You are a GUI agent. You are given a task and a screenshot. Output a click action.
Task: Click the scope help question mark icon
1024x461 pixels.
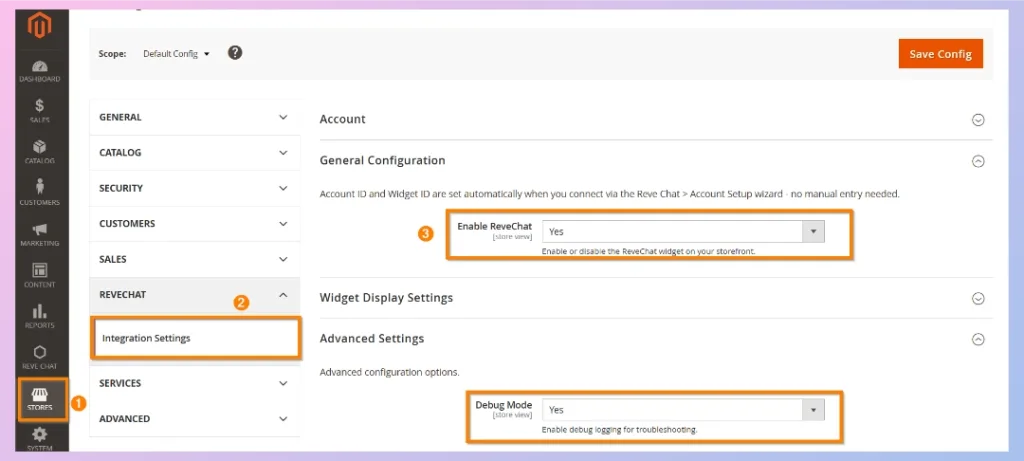click(235, 53)
